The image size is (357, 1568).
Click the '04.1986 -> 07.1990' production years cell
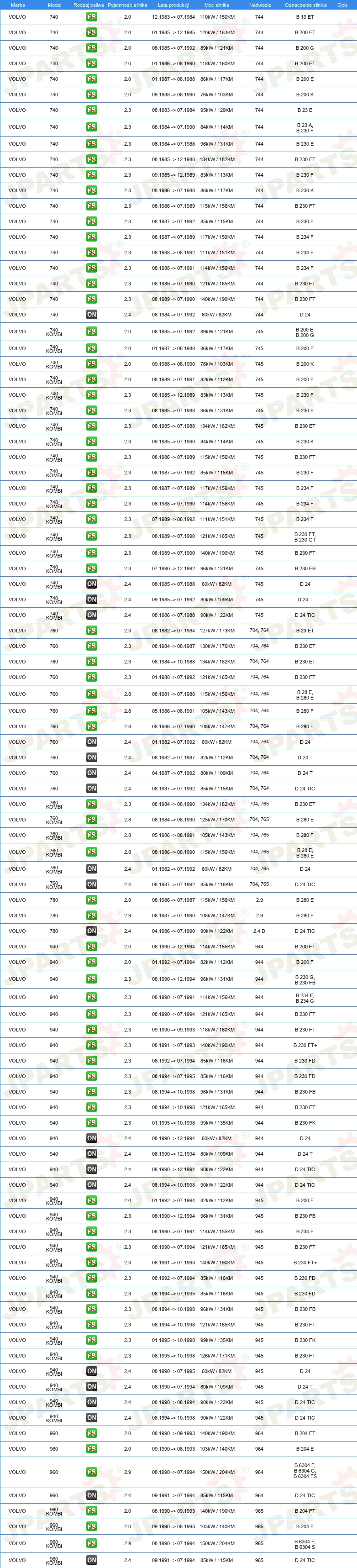(173, 931)
